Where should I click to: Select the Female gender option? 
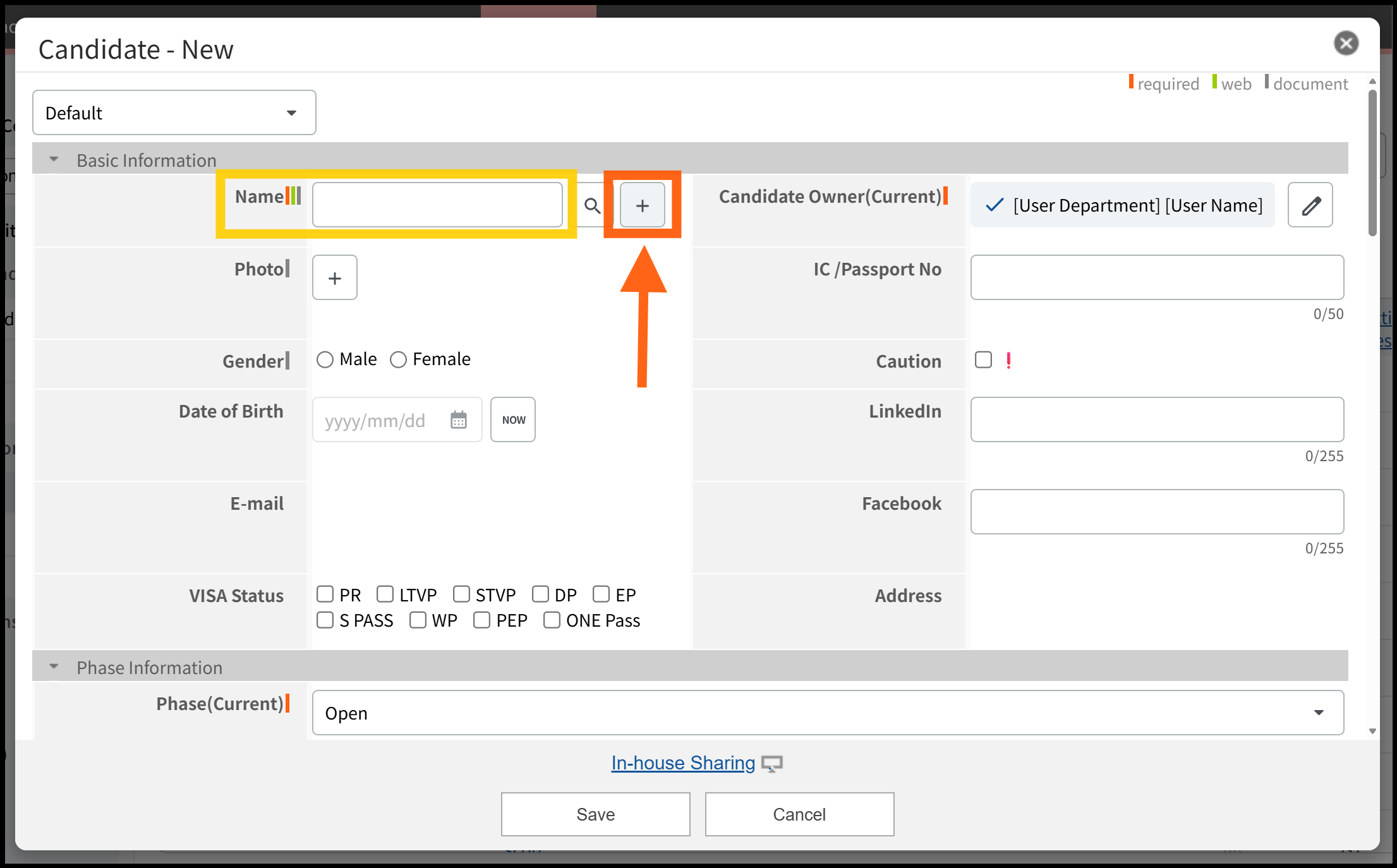398,360
